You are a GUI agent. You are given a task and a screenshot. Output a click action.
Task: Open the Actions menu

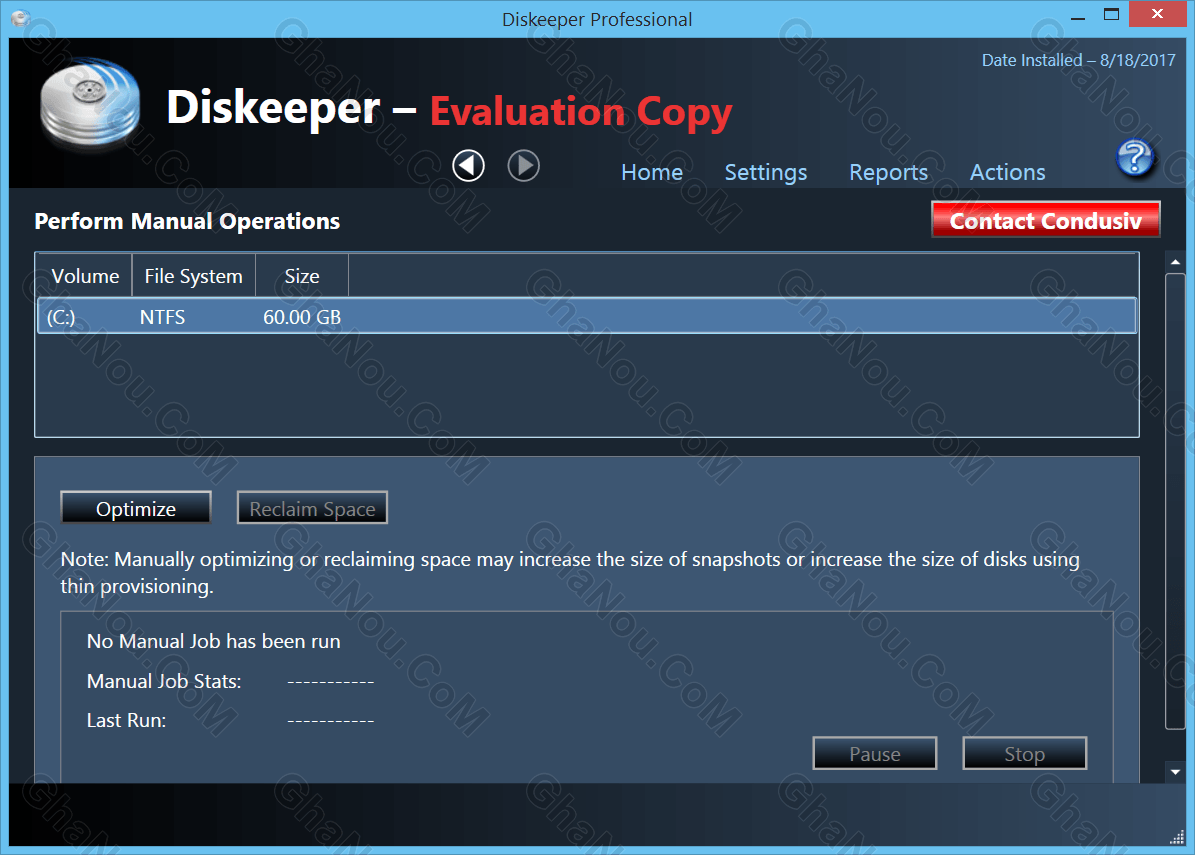click(x=1007, y=172)
